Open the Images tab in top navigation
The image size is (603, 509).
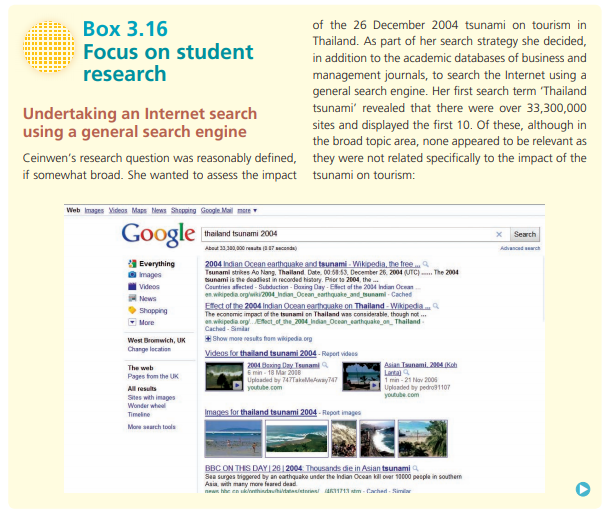(x=94, y=210)
